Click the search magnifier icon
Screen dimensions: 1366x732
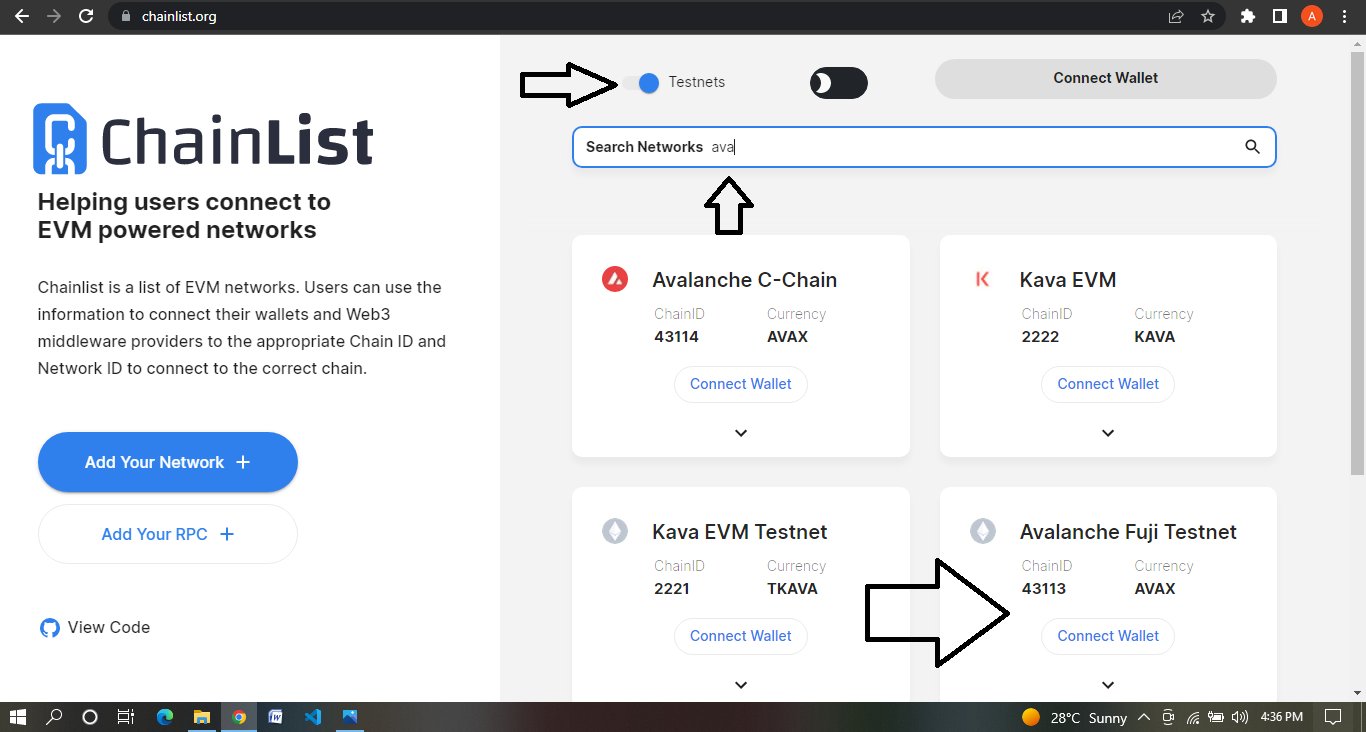1252,147
